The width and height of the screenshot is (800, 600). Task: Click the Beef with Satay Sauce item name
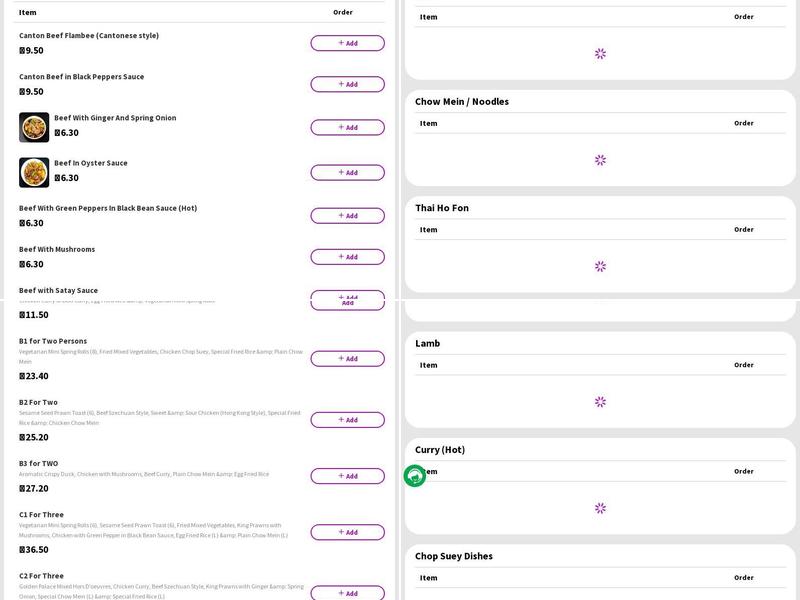click(58, 290)
